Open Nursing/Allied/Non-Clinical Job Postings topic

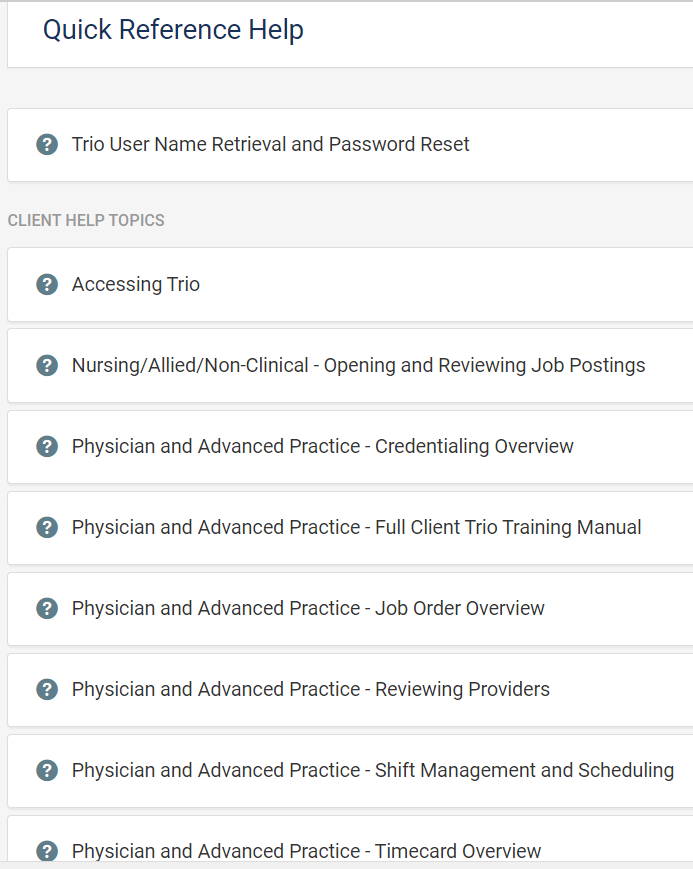(x=358, y=366)
